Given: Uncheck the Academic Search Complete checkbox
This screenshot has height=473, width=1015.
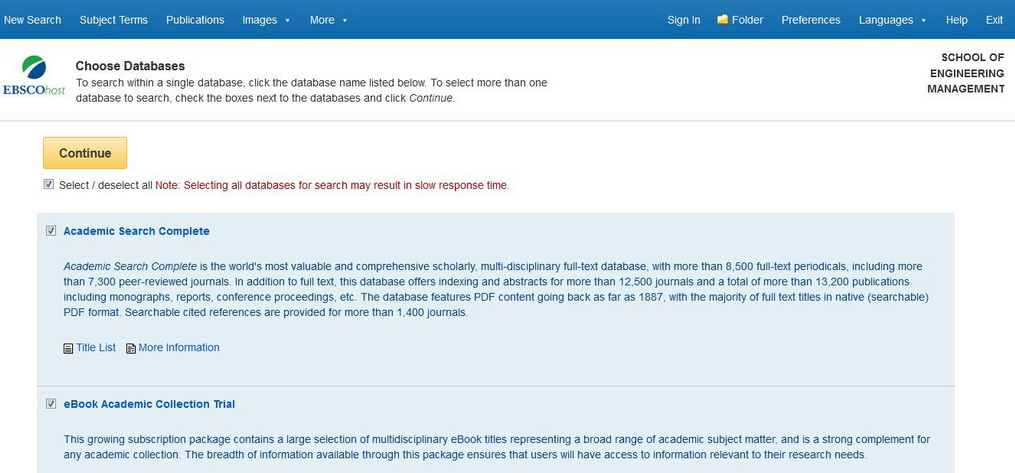Looking at the screenshot, I should [51, 231].
